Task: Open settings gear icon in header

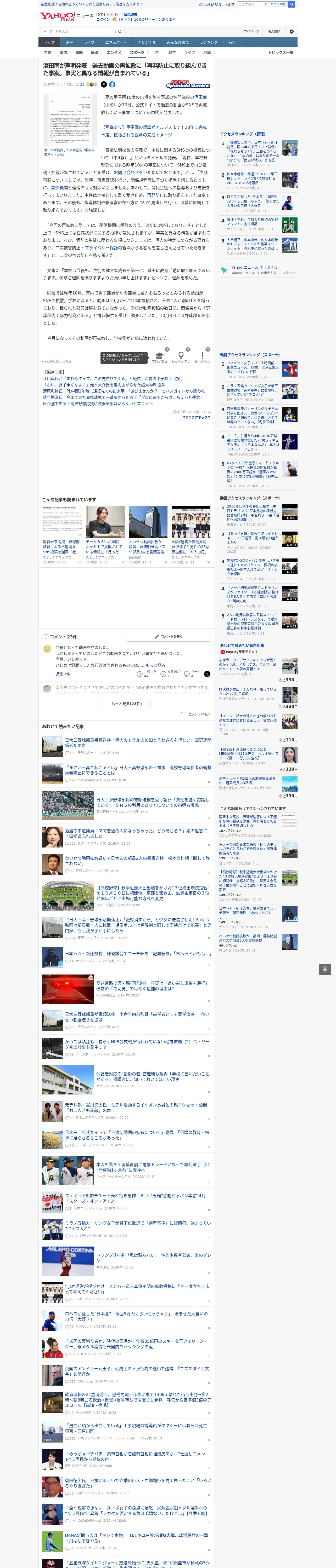Action: coord(292,32)
